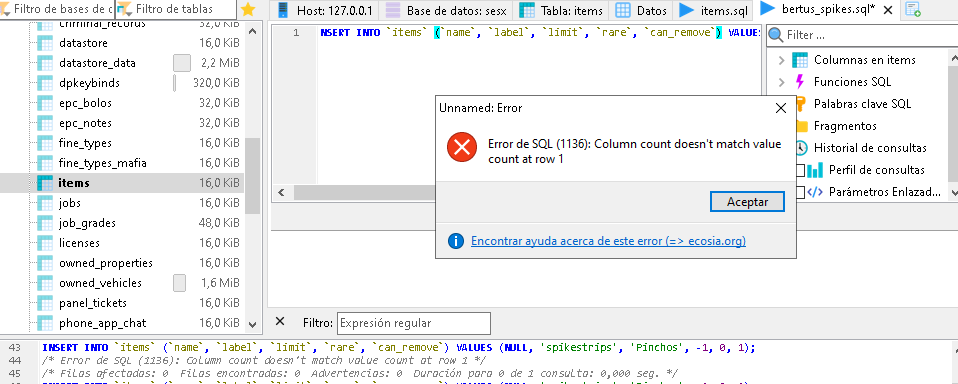
Task: Click the Filtro de tablas field
Action: pyautogui.click(x=176, y=9)
